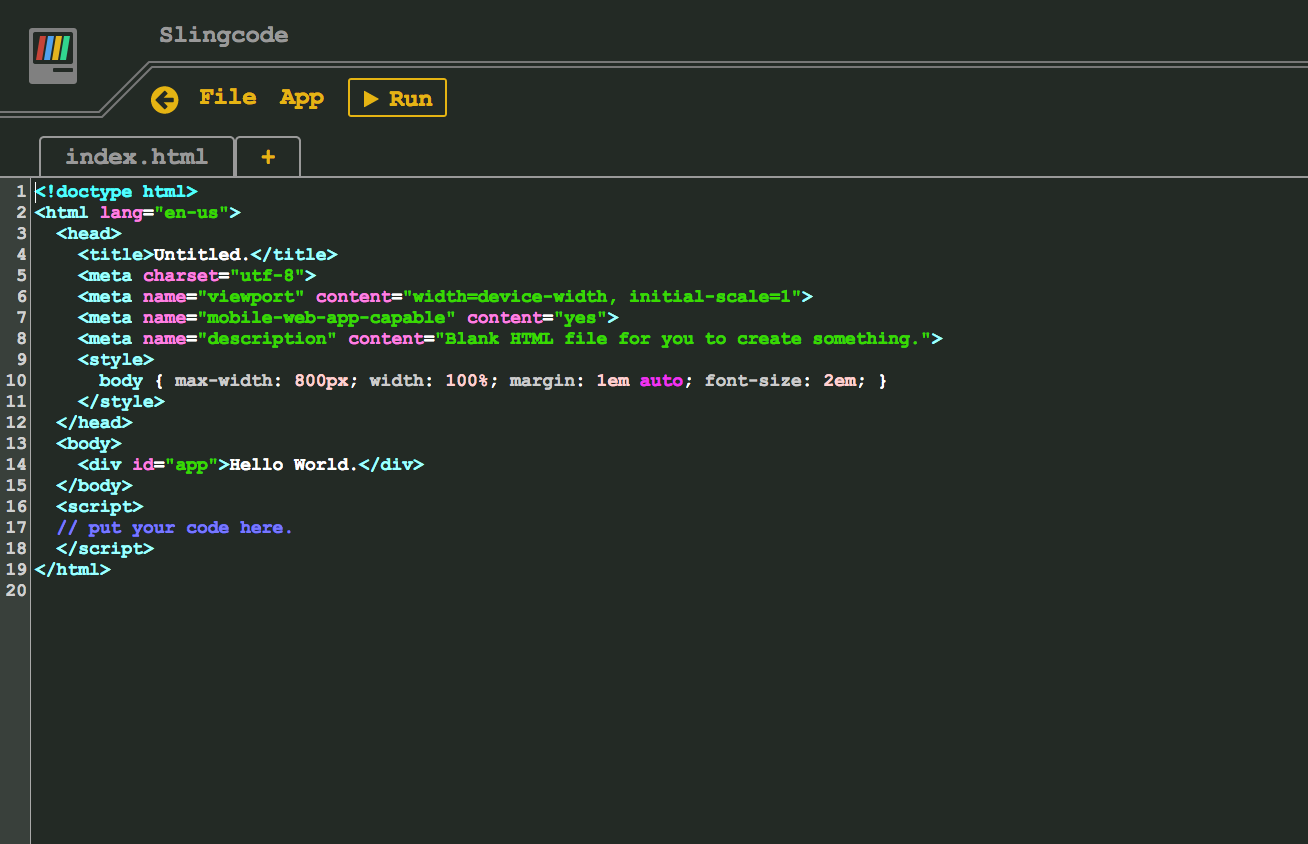Click the "font-size: 2em" declaration
Viewport: 1308px width, 844px height.
coord(780,380)
